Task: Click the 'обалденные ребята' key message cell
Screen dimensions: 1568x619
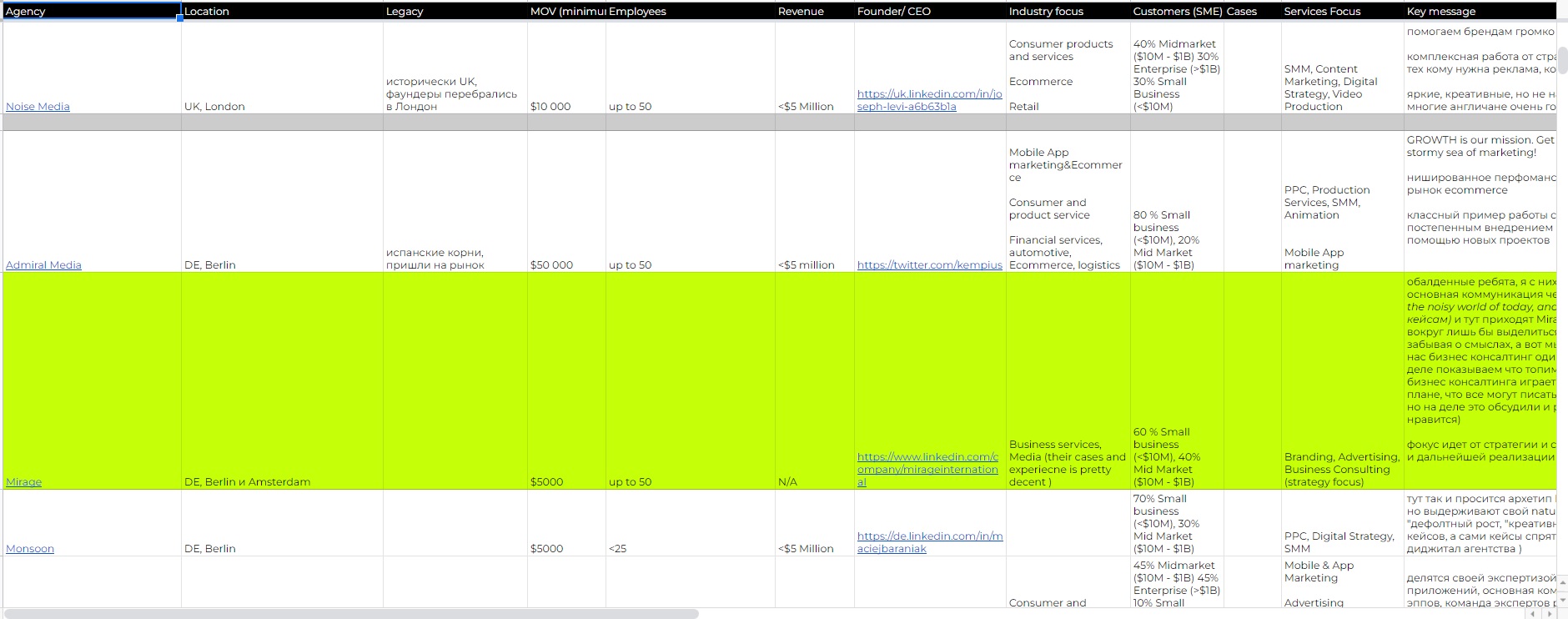Action: click(1480, 381)
